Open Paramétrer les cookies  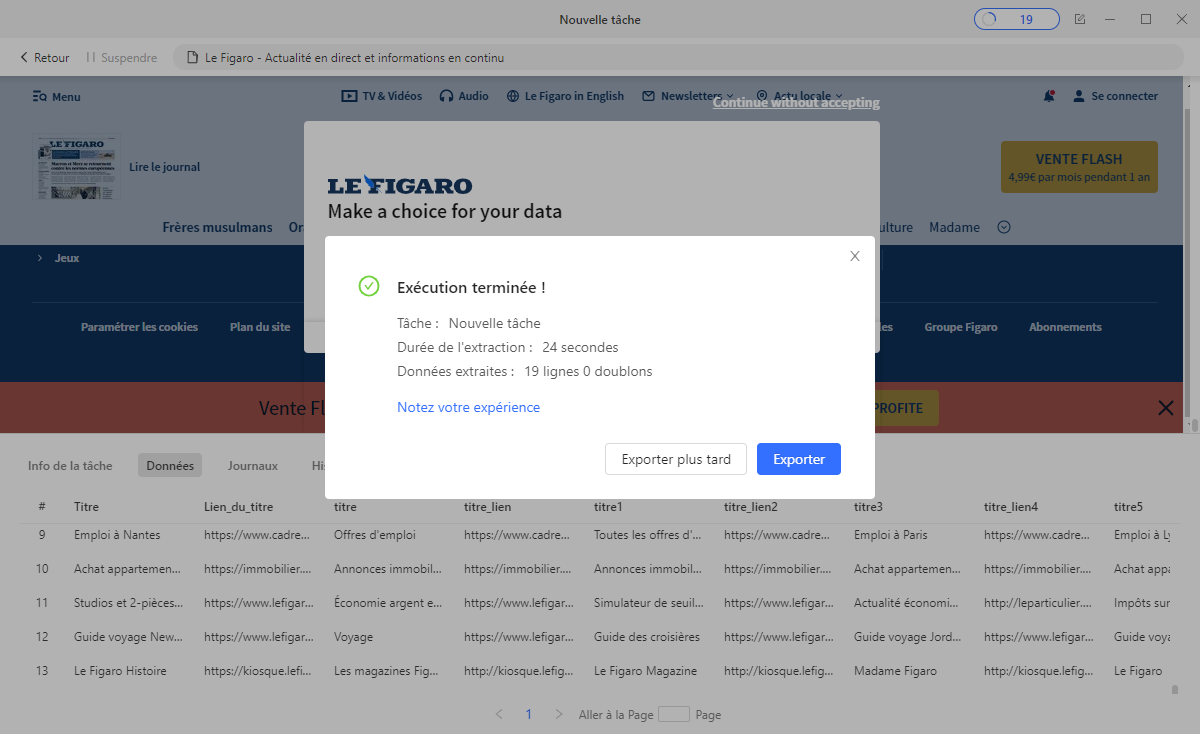point(139,327)
